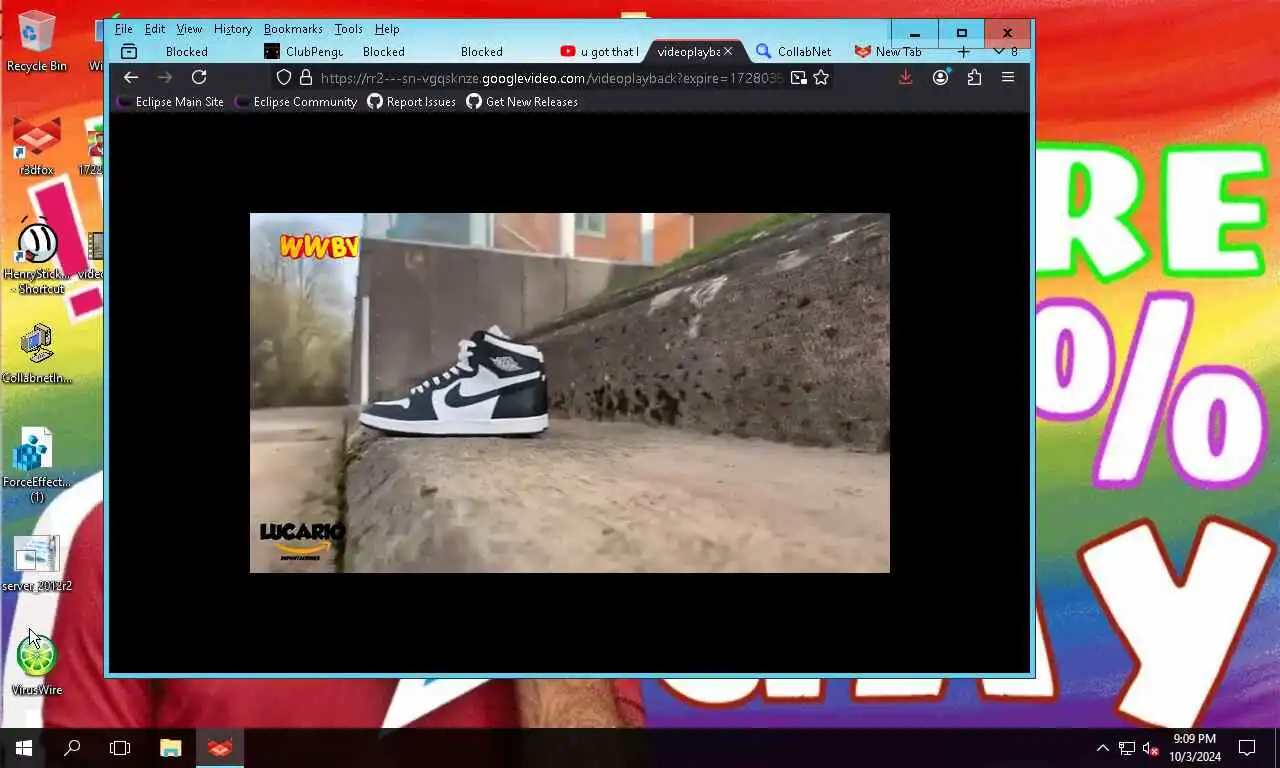Click the padlock site security icon
This screenshot has height=768, width=1280.
pos(306,77)
